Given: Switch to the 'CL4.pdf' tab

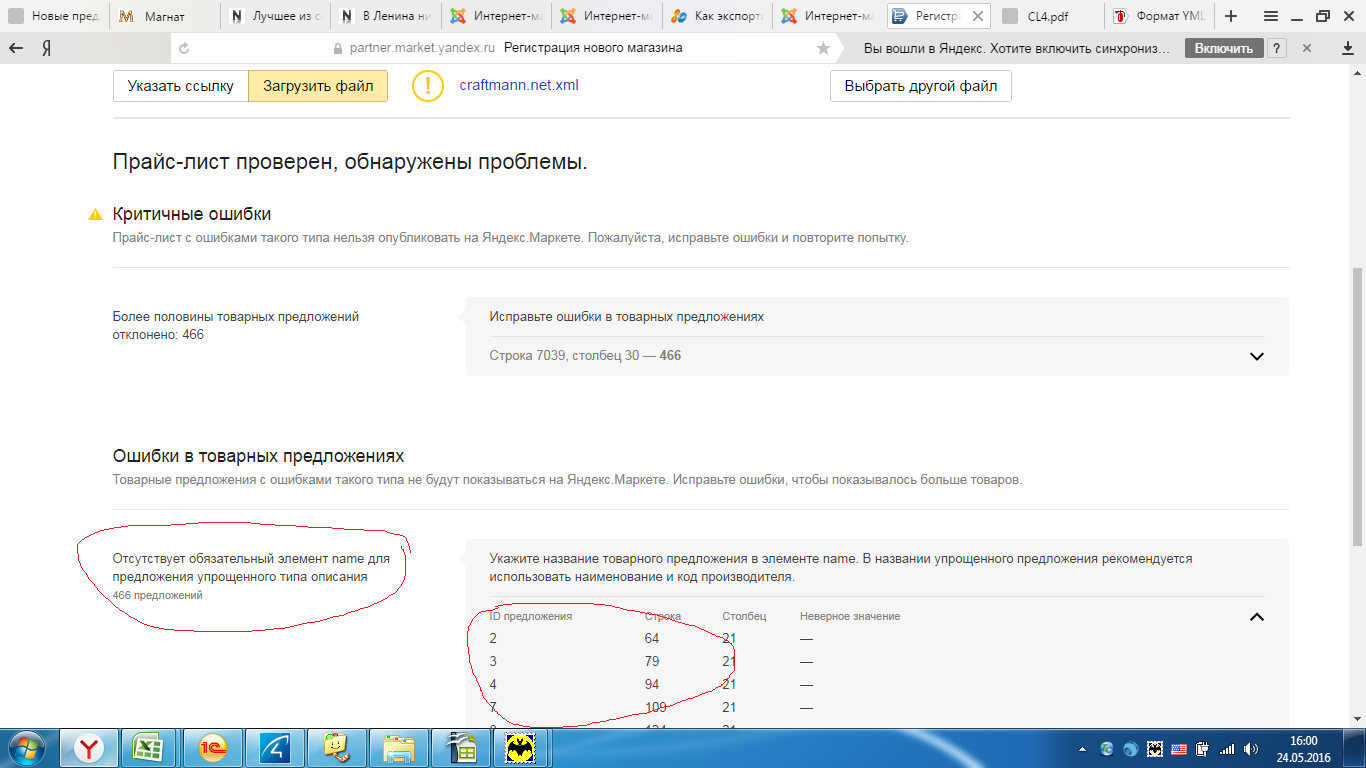Looking at the screenshot, I should pos(1048,16).
